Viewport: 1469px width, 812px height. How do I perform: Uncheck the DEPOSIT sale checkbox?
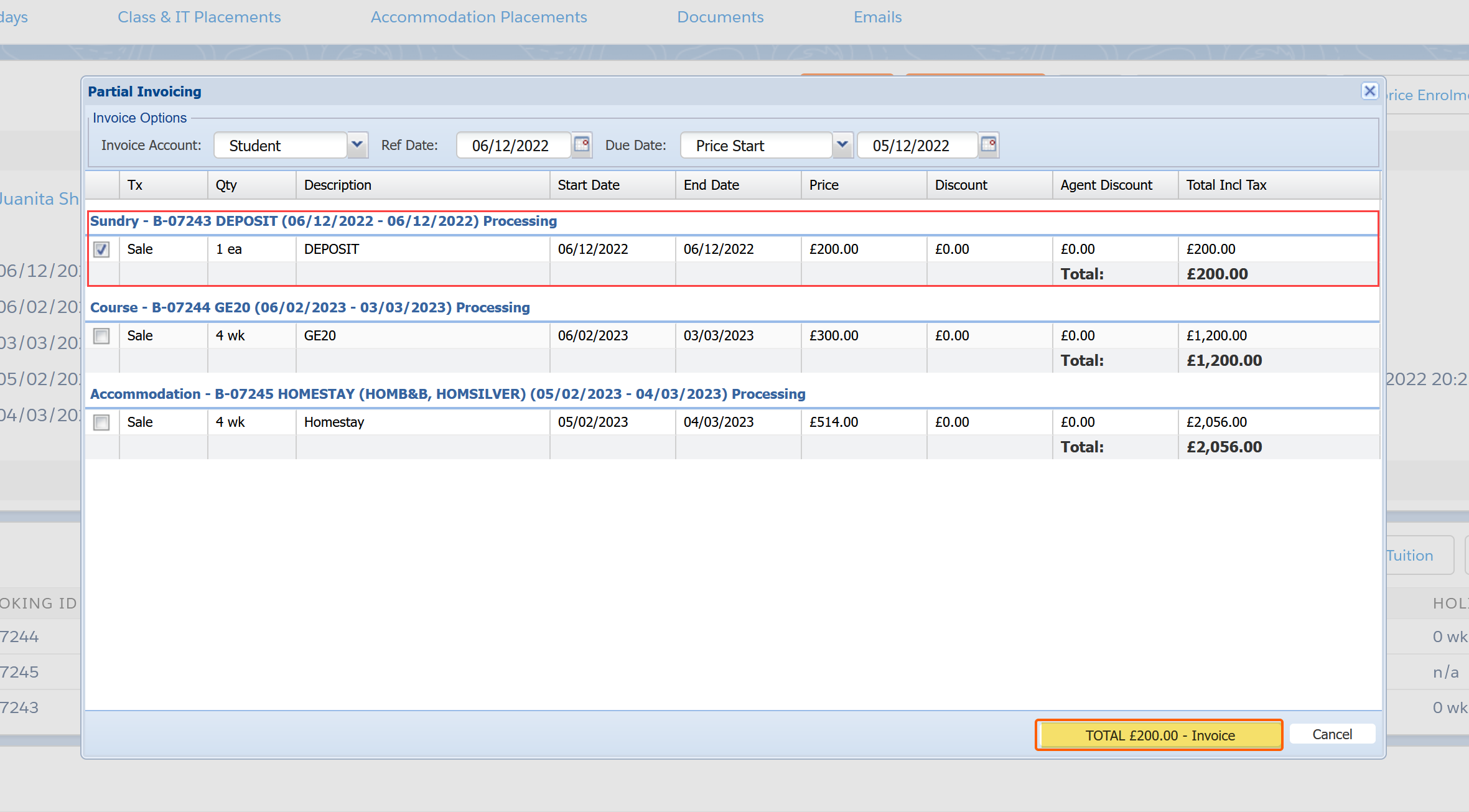coord(101,250)
